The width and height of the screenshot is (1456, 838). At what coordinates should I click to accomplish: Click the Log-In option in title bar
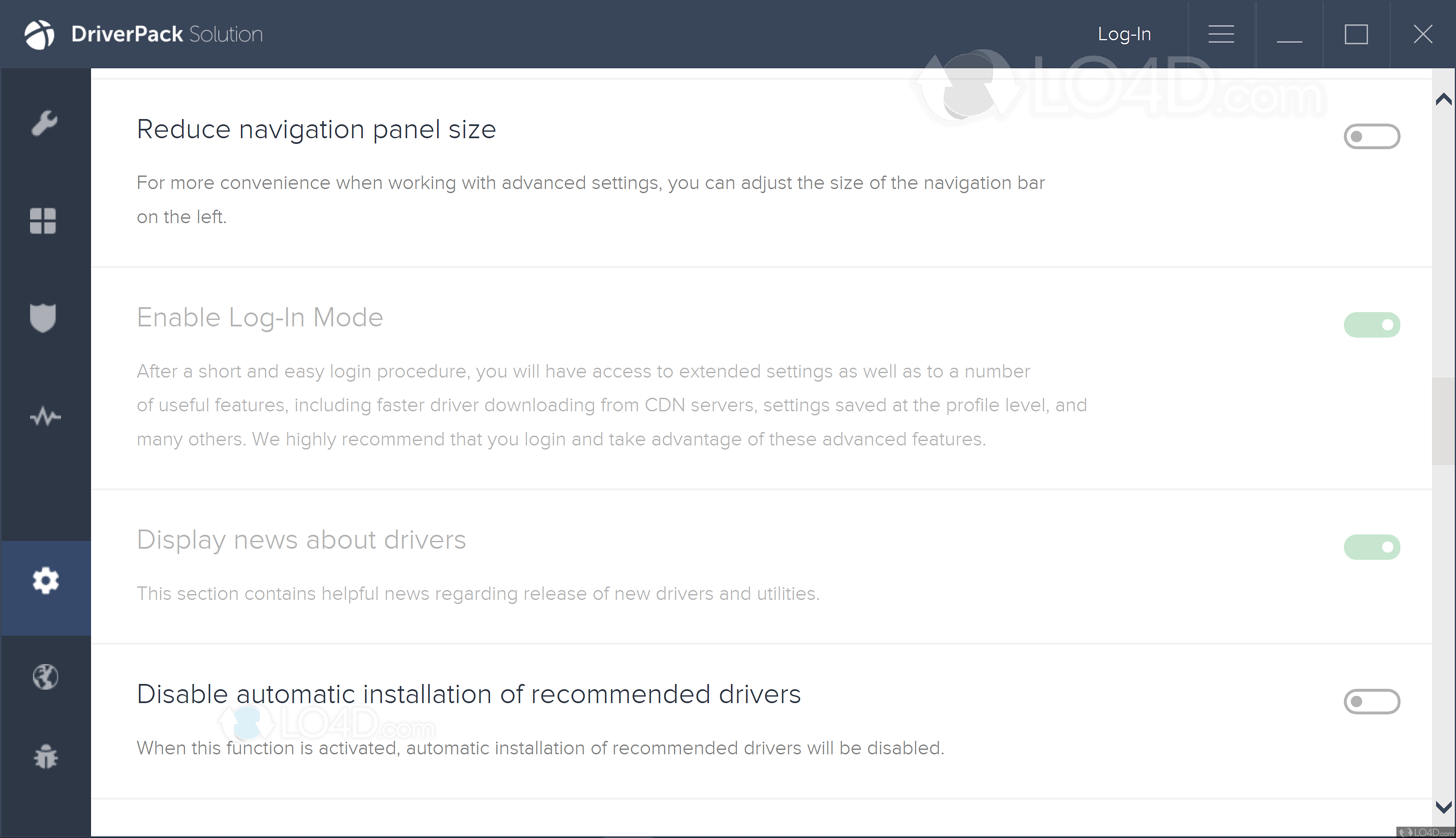click(1124, 33)
